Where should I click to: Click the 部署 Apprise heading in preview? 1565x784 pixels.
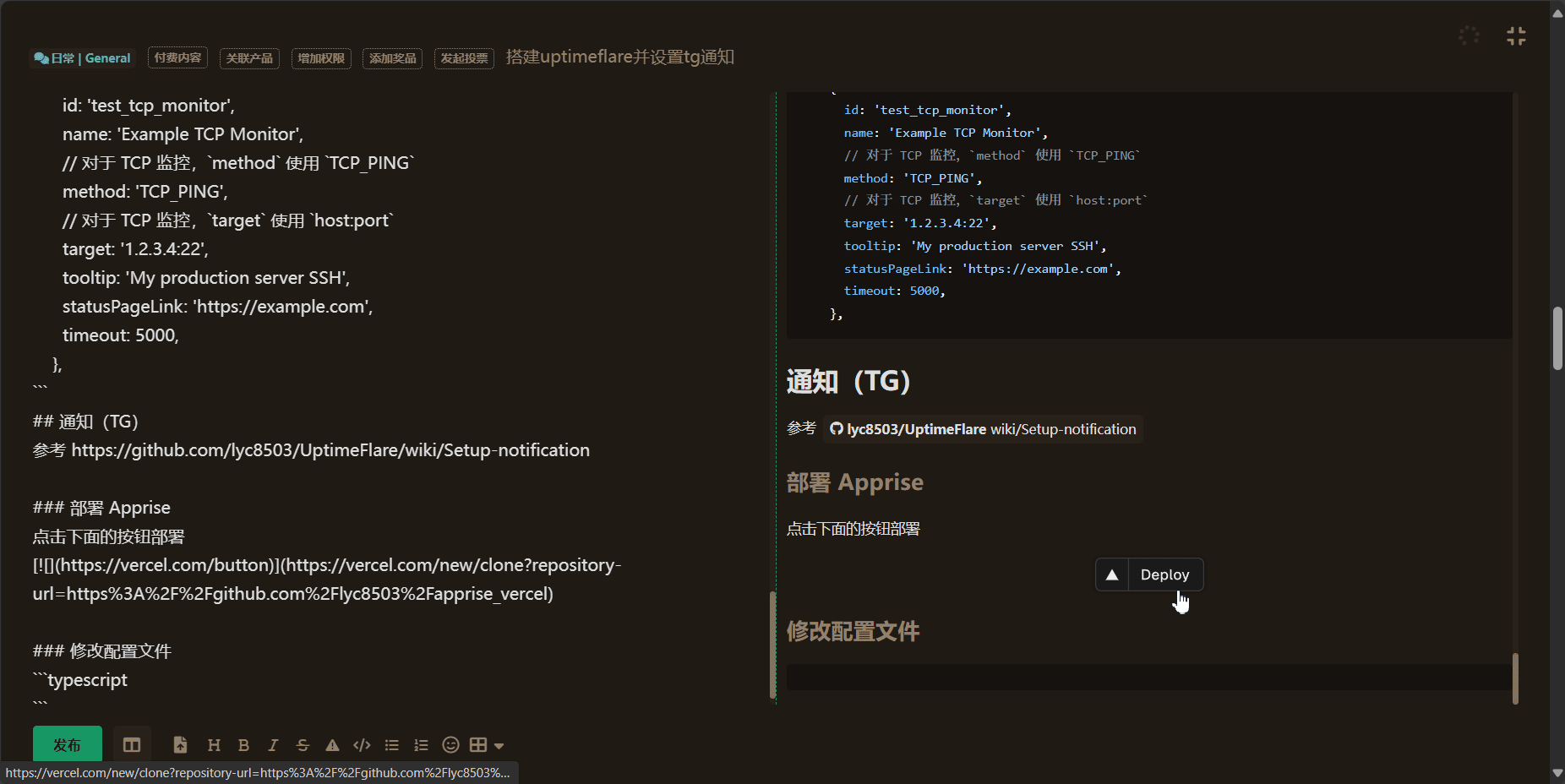[x=855, y=482]
